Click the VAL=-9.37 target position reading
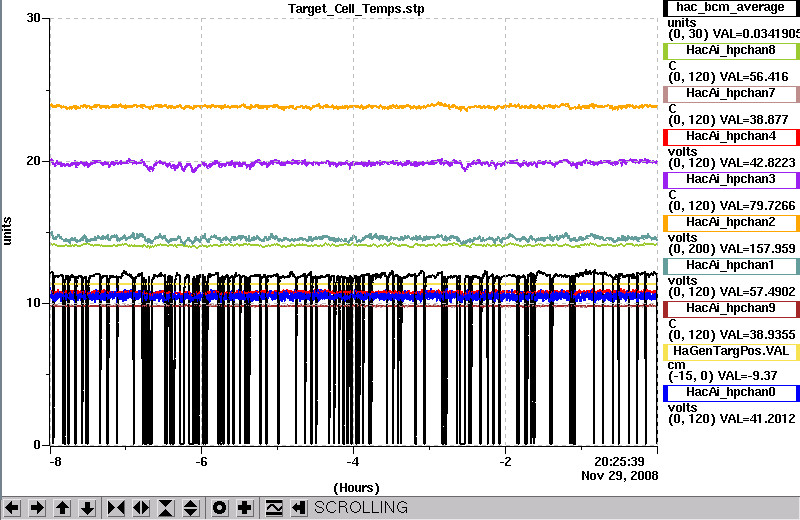Image resolution: width=800 pixels, height=520 pixels. click(x=747, y=376)
